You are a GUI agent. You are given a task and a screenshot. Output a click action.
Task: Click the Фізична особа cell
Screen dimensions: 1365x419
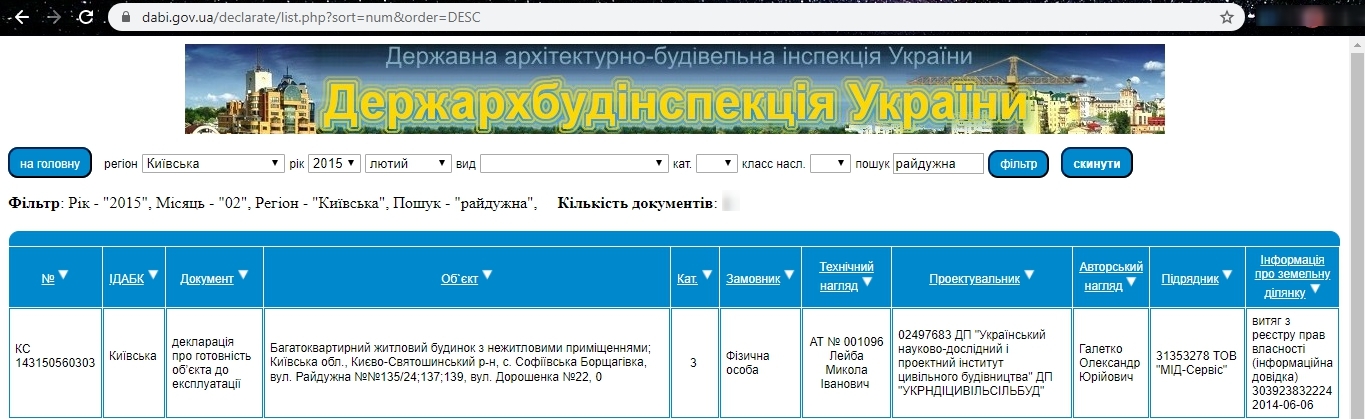click(x=758, y=363)
